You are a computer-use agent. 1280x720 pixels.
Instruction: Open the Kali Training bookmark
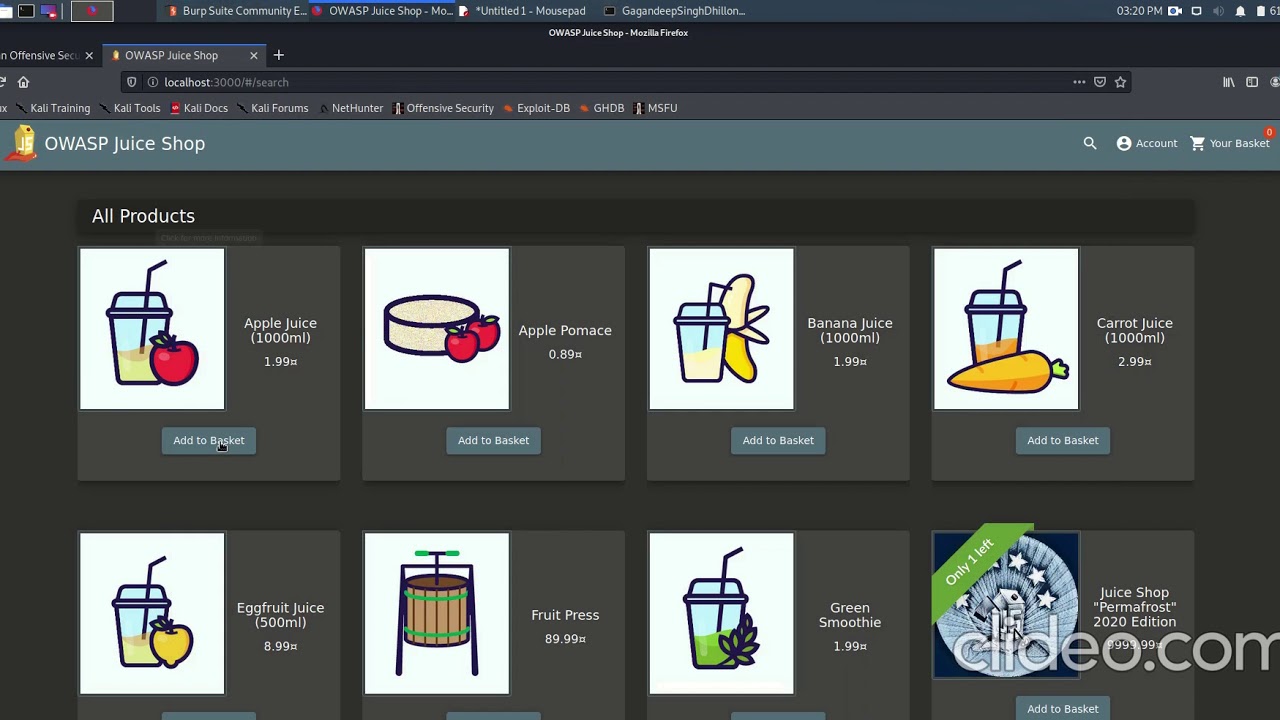53,108
